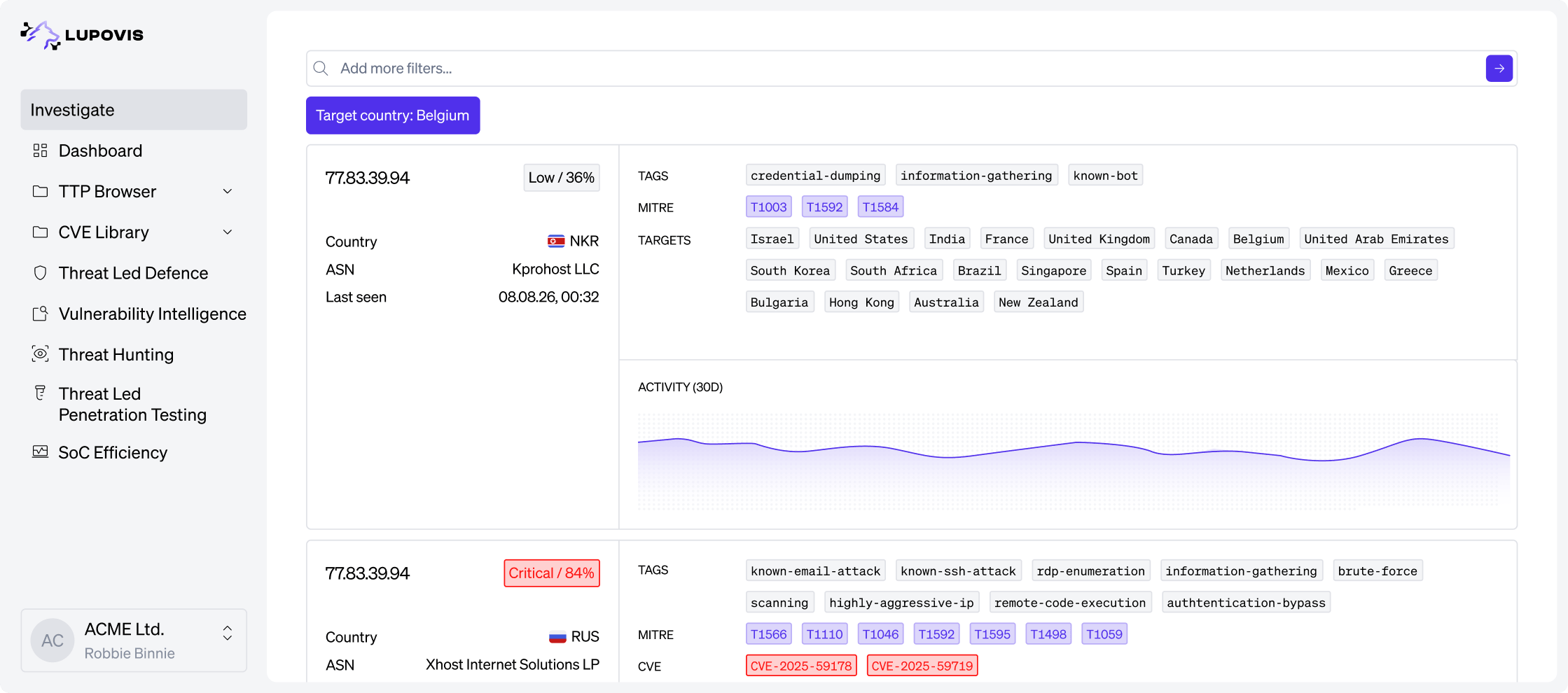Click the TTP Browser folder icon
This screenshot has height=693, width=1568.
click(x=41, y=191)
